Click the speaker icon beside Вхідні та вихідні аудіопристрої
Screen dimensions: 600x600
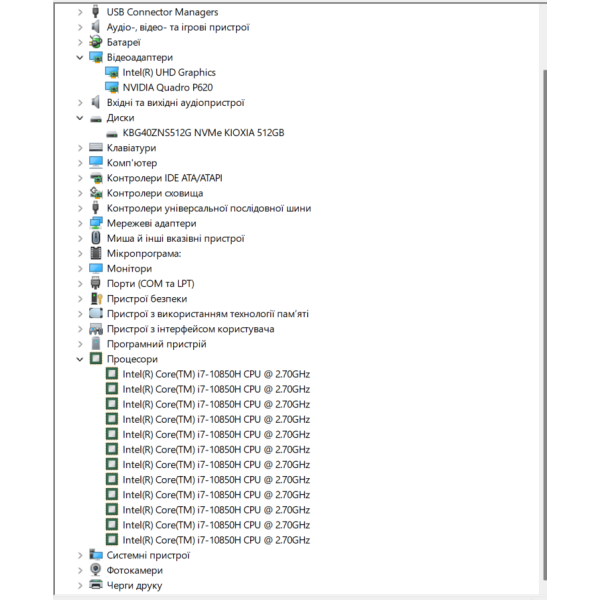pos(96,102)
